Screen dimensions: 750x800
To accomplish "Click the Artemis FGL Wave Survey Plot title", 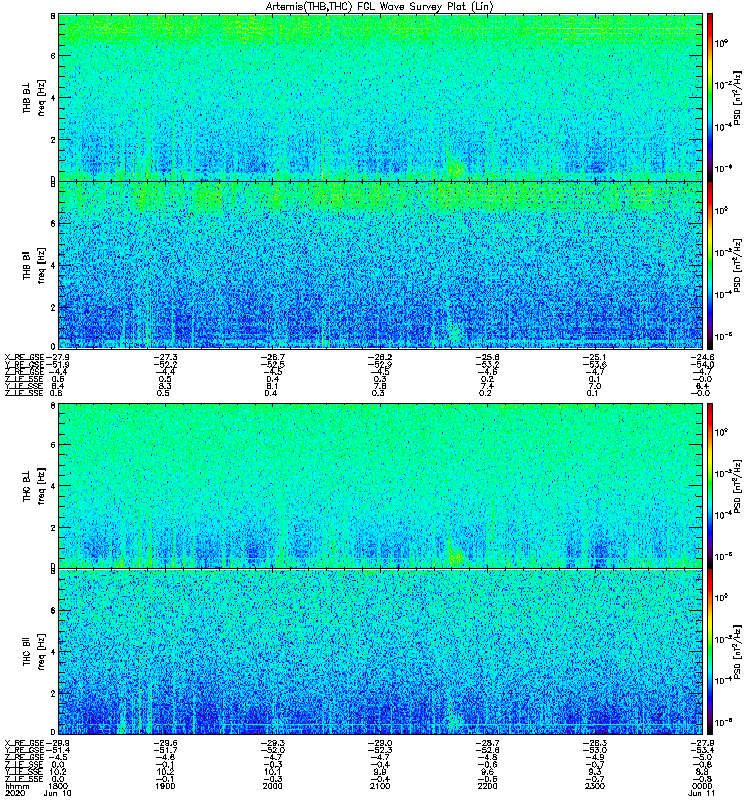I will click(x=380, y=7).
